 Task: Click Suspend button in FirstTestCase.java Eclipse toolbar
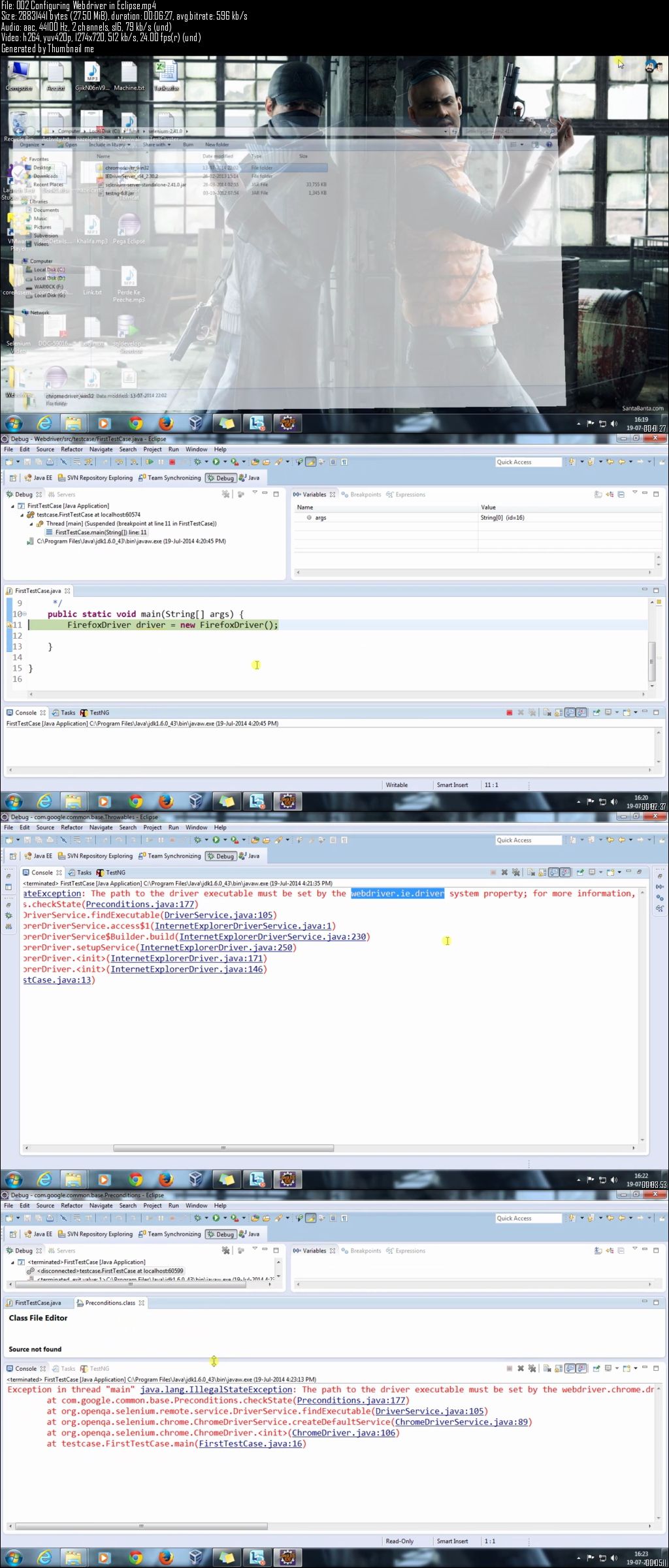[x=161, y=462]
